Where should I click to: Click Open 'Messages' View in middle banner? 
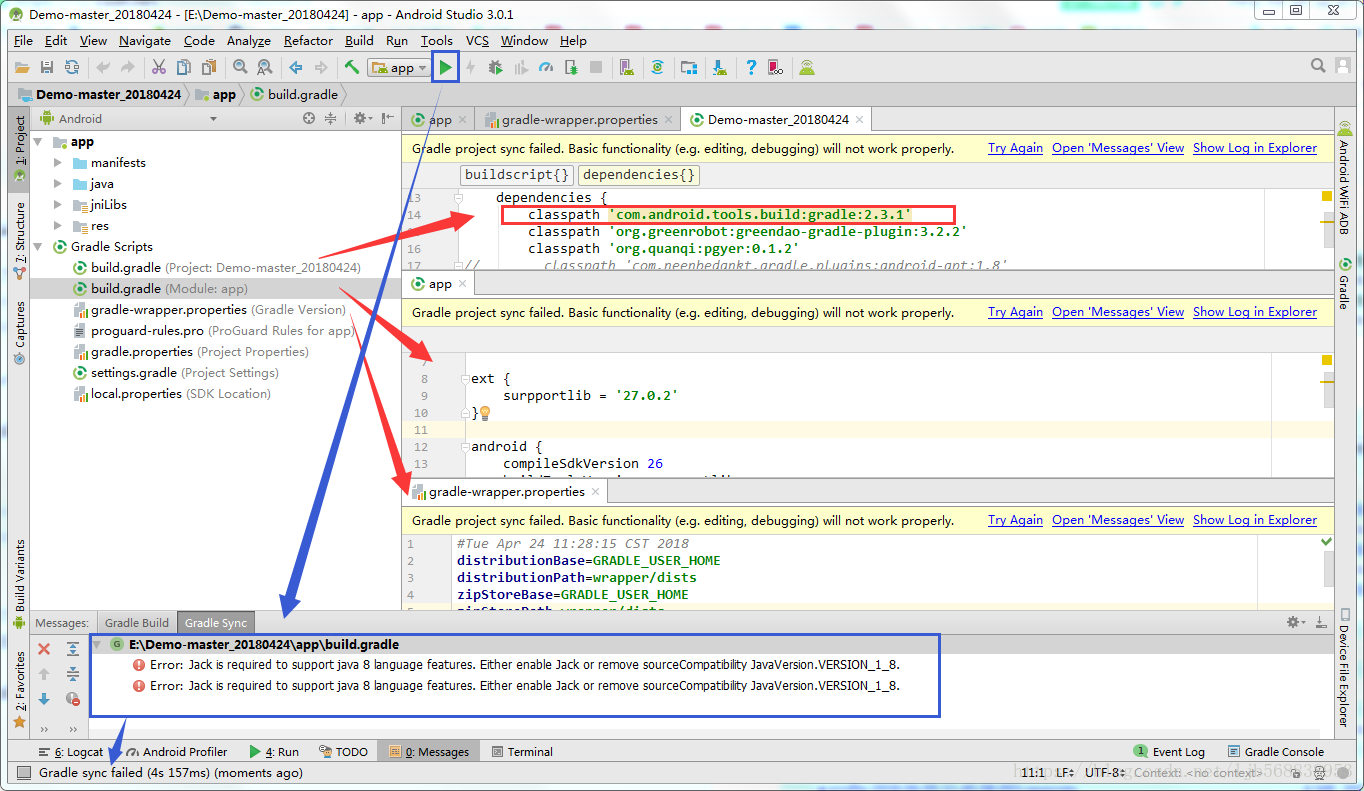coord(1118,312)
